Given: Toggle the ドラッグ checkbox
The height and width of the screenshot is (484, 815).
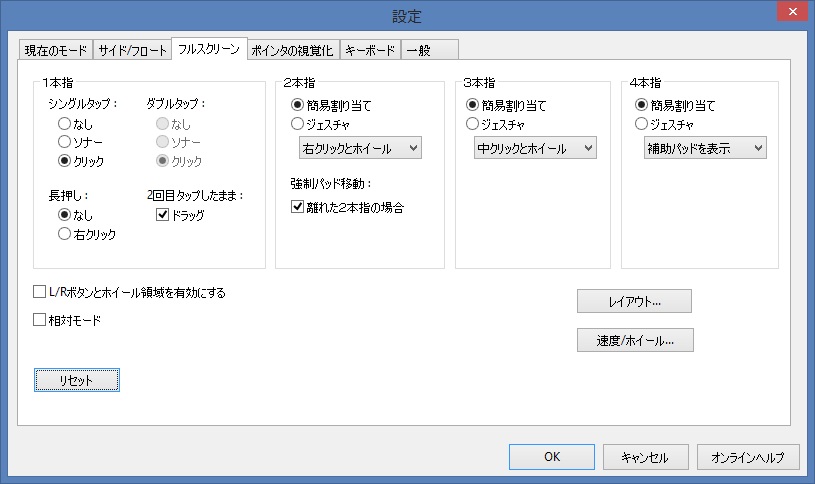Looking at the screenshot, I should pos(163,215).
